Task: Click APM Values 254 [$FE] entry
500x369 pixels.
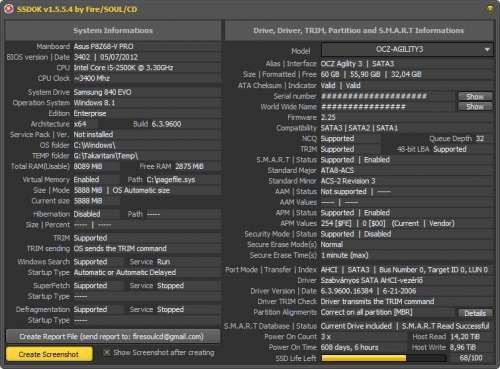Action: [336, 223]
